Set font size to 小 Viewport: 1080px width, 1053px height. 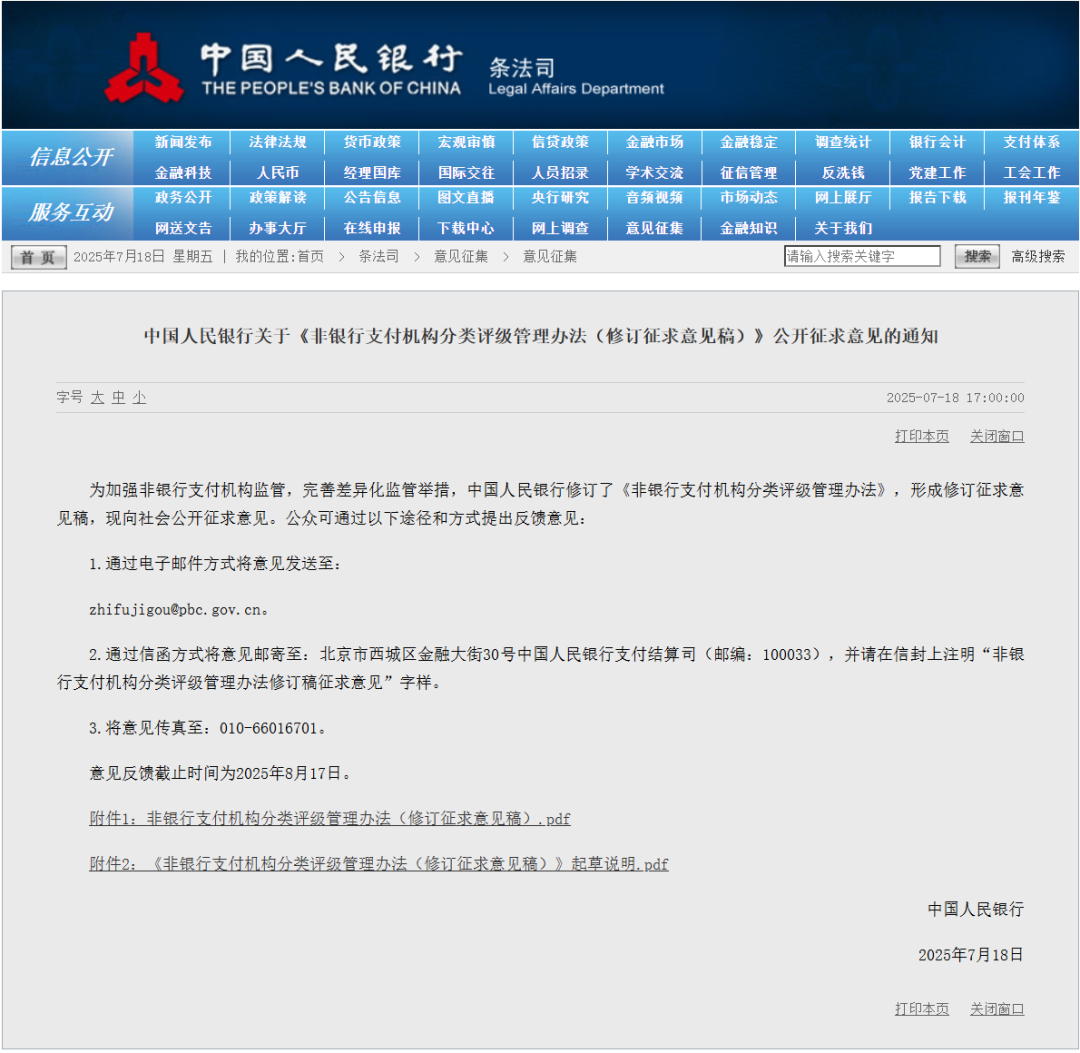pos(140,397)
